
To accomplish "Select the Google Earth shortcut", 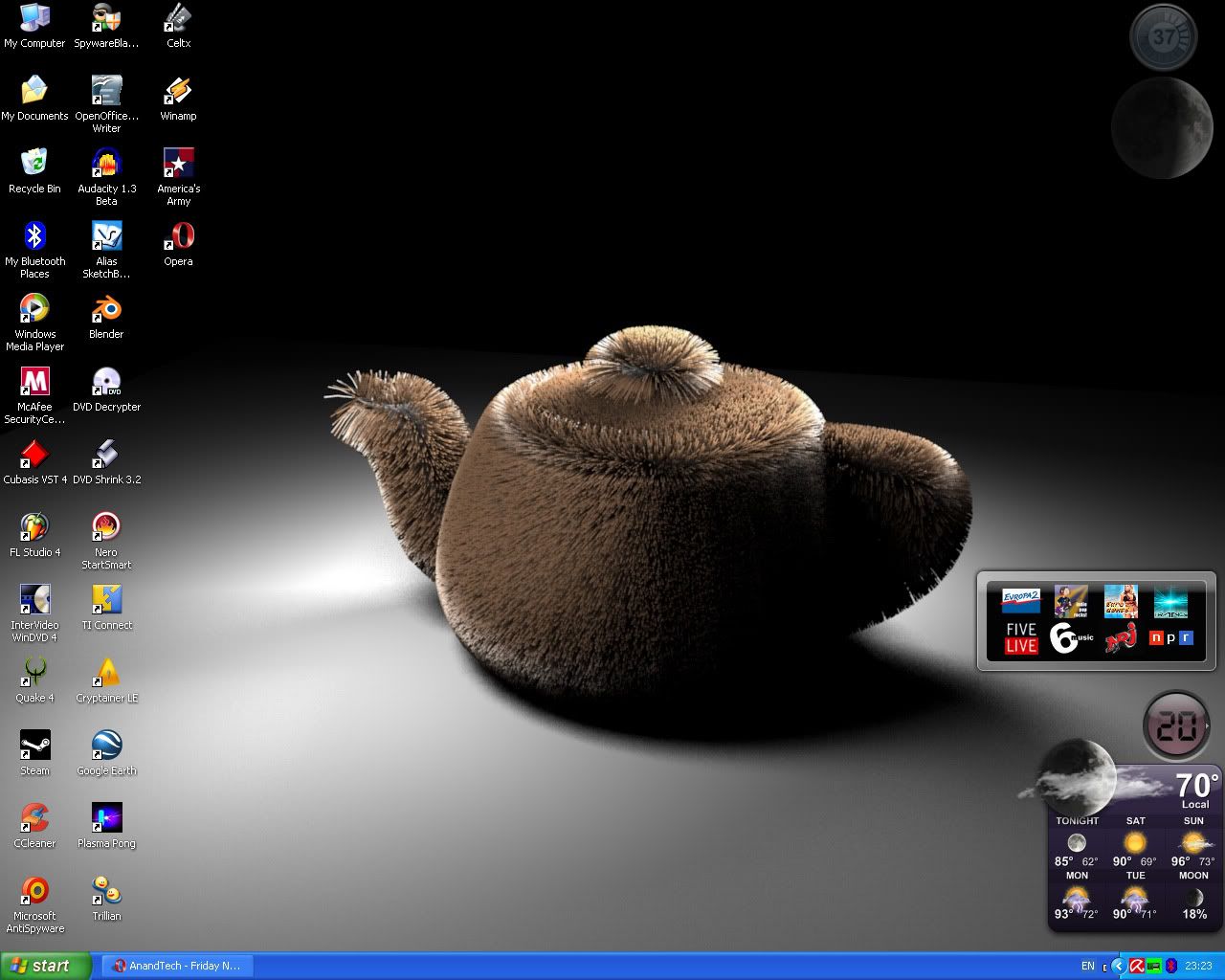I will [106, 746].
